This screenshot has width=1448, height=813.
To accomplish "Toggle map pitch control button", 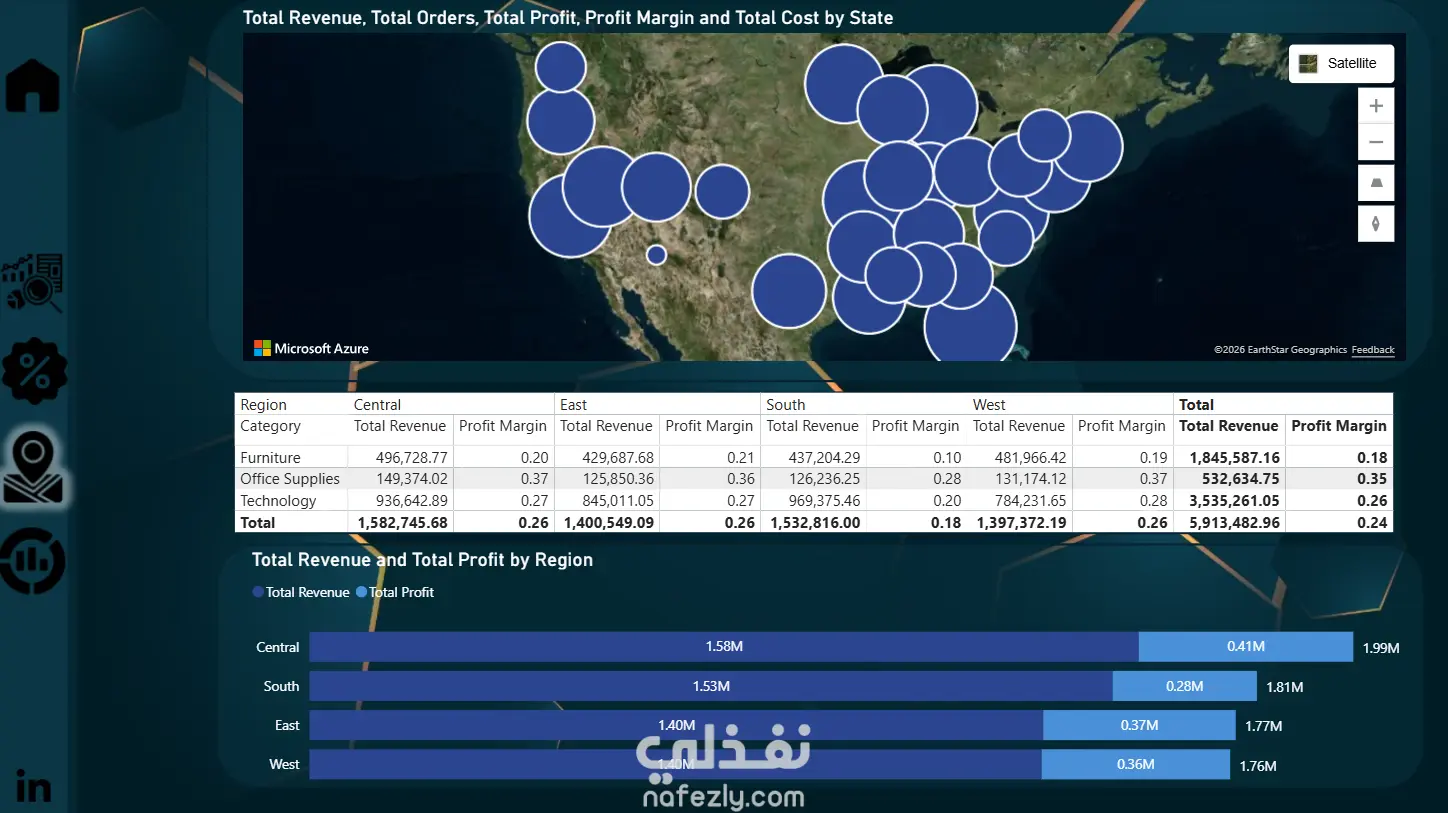I will tap(1376, 183).
